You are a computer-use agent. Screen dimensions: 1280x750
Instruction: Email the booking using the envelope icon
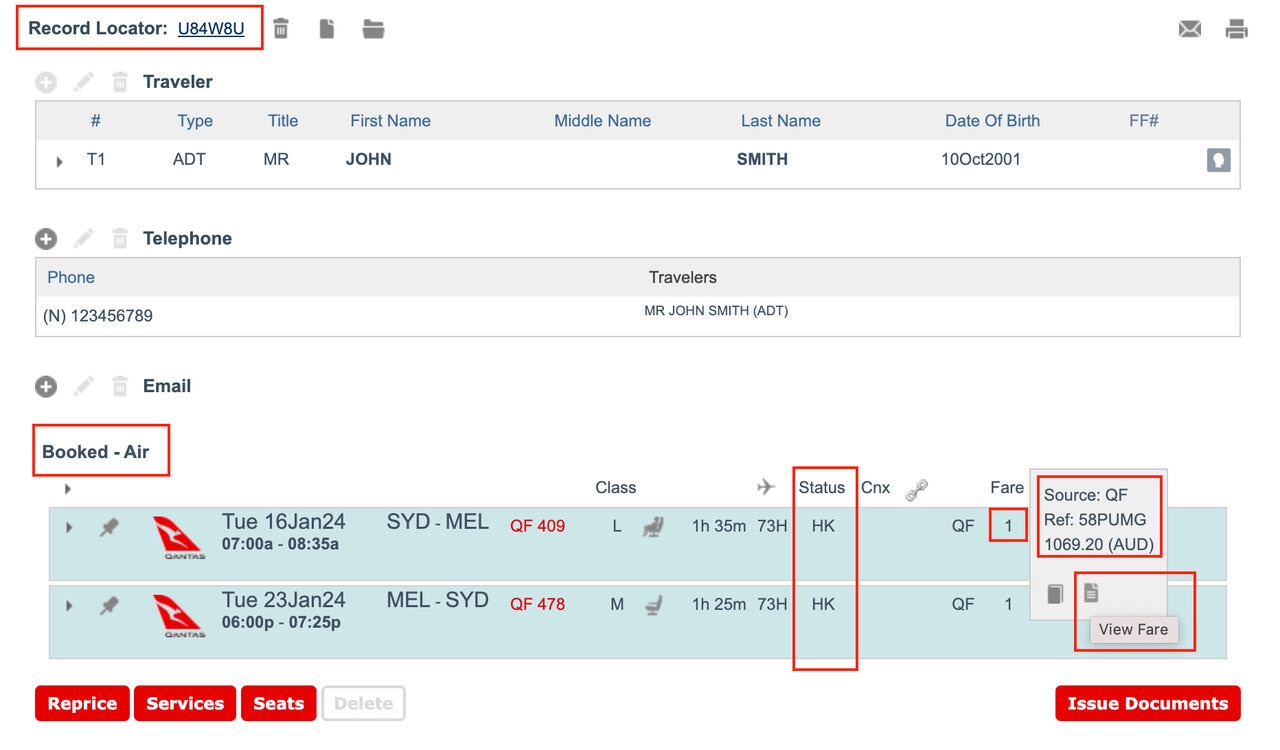coord(1190,29)
